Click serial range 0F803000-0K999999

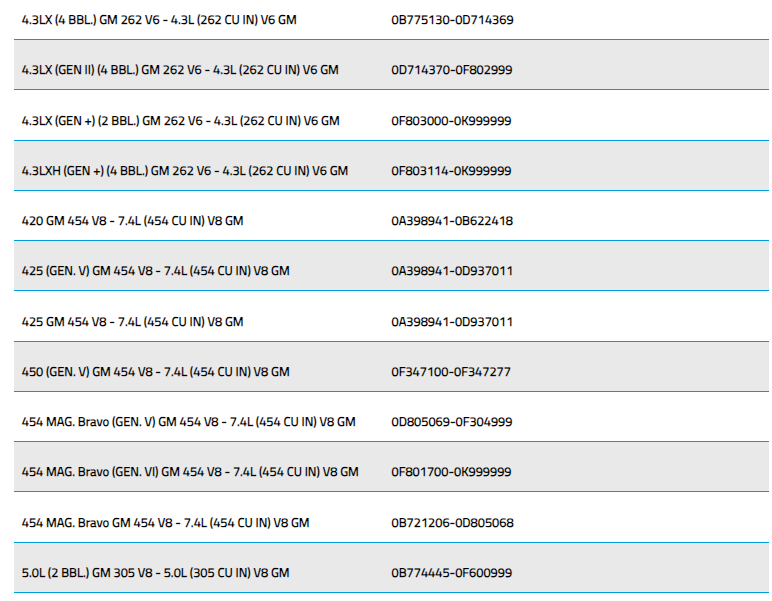tap(452, 121)
